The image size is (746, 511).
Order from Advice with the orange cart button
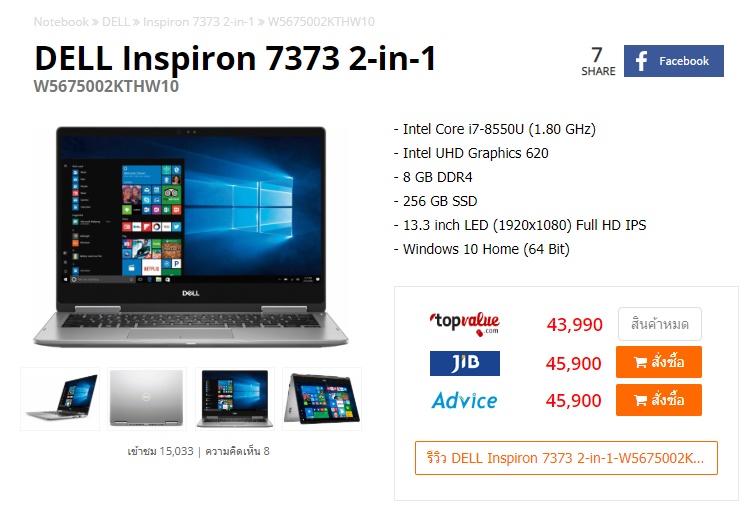pyautogui.click(x=658, y=400)
